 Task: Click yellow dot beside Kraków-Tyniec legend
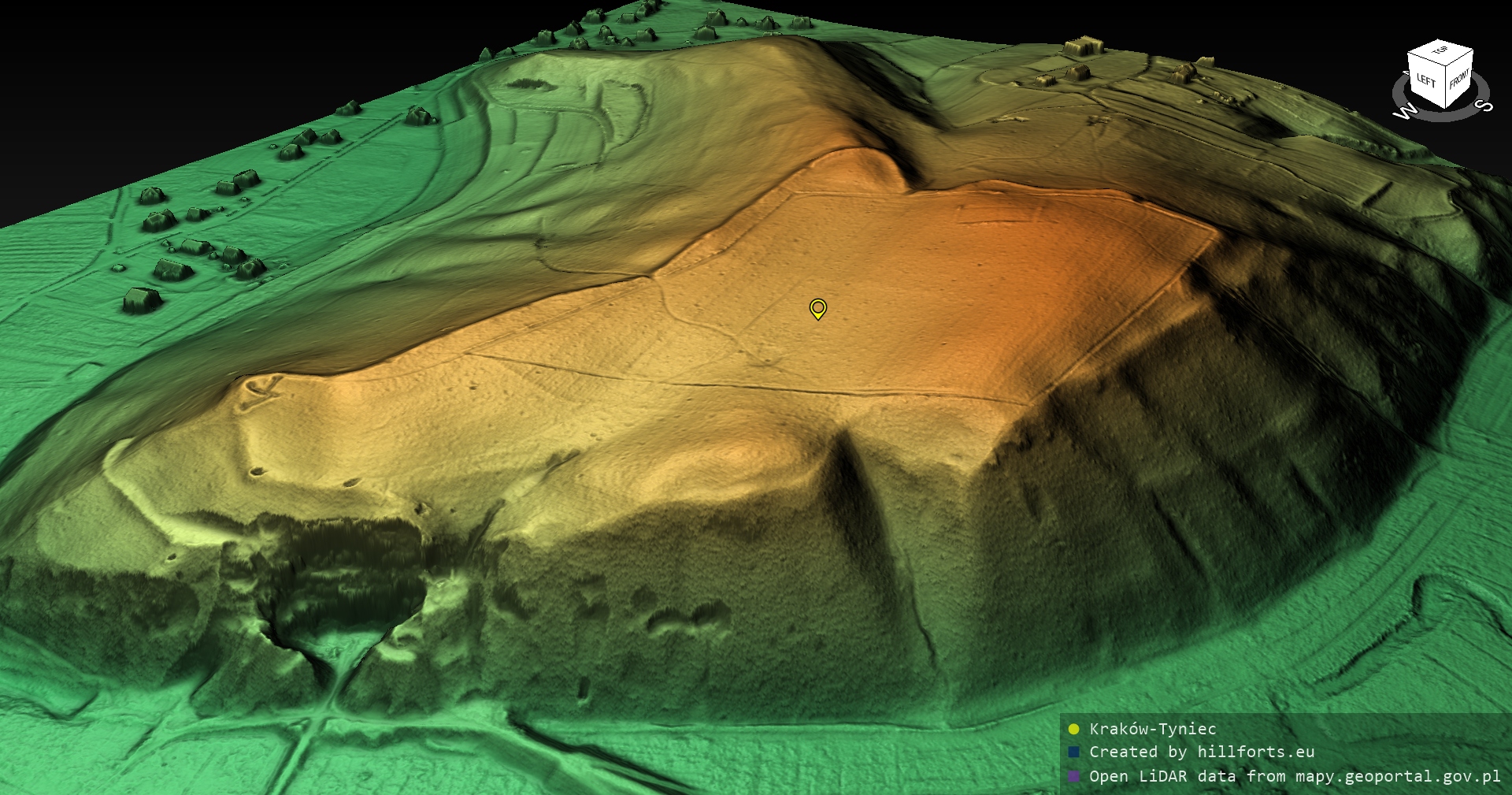tap(1073, 729)
